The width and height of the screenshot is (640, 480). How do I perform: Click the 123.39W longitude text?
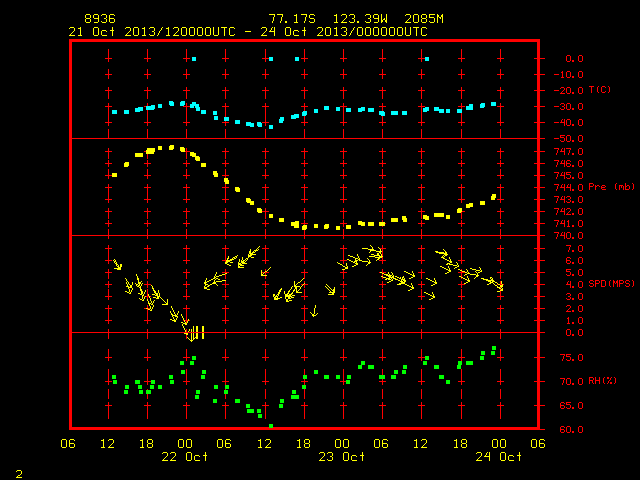[360, 19]
